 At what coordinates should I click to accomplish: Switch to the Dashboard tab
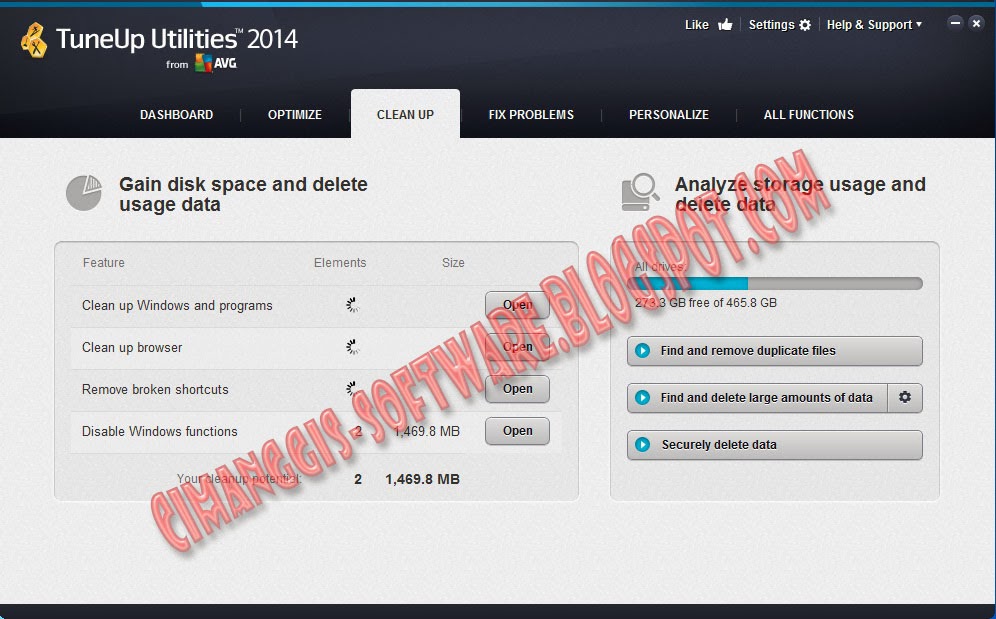coord(177,114)
